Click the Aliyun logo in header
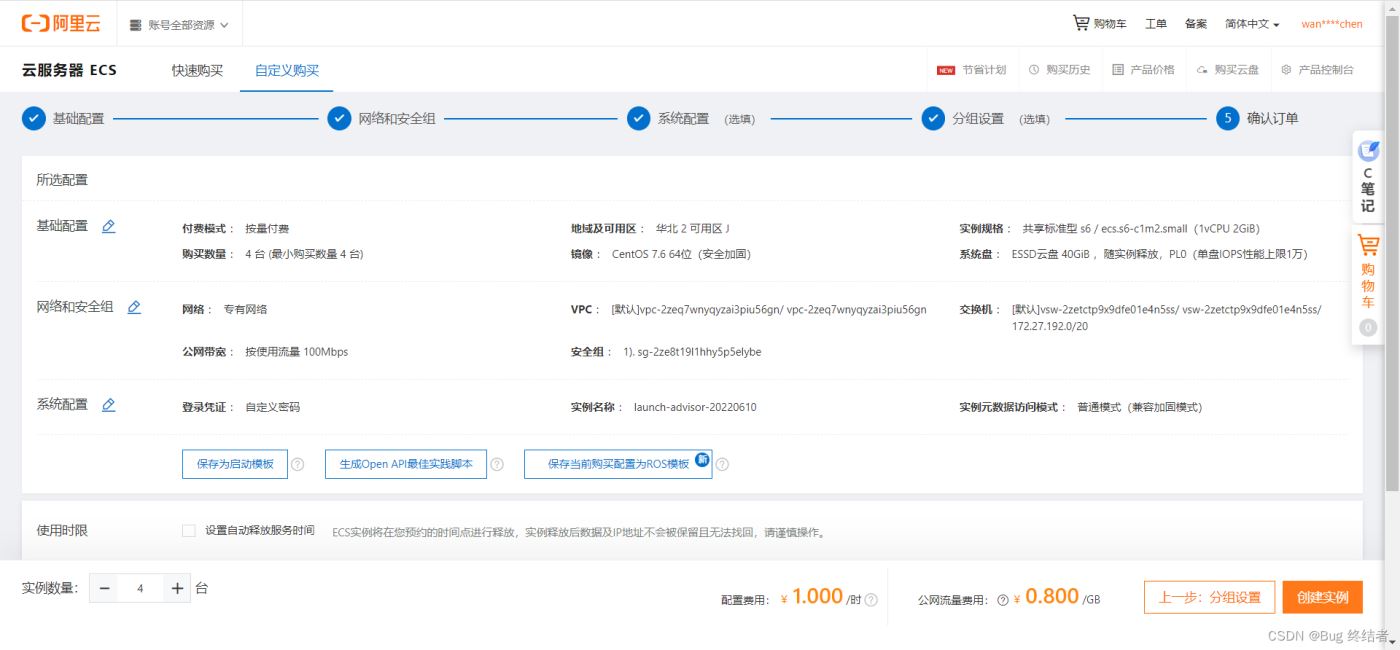Image resolution: width=1400 pixels, height=650 pixels. point(61,24)
